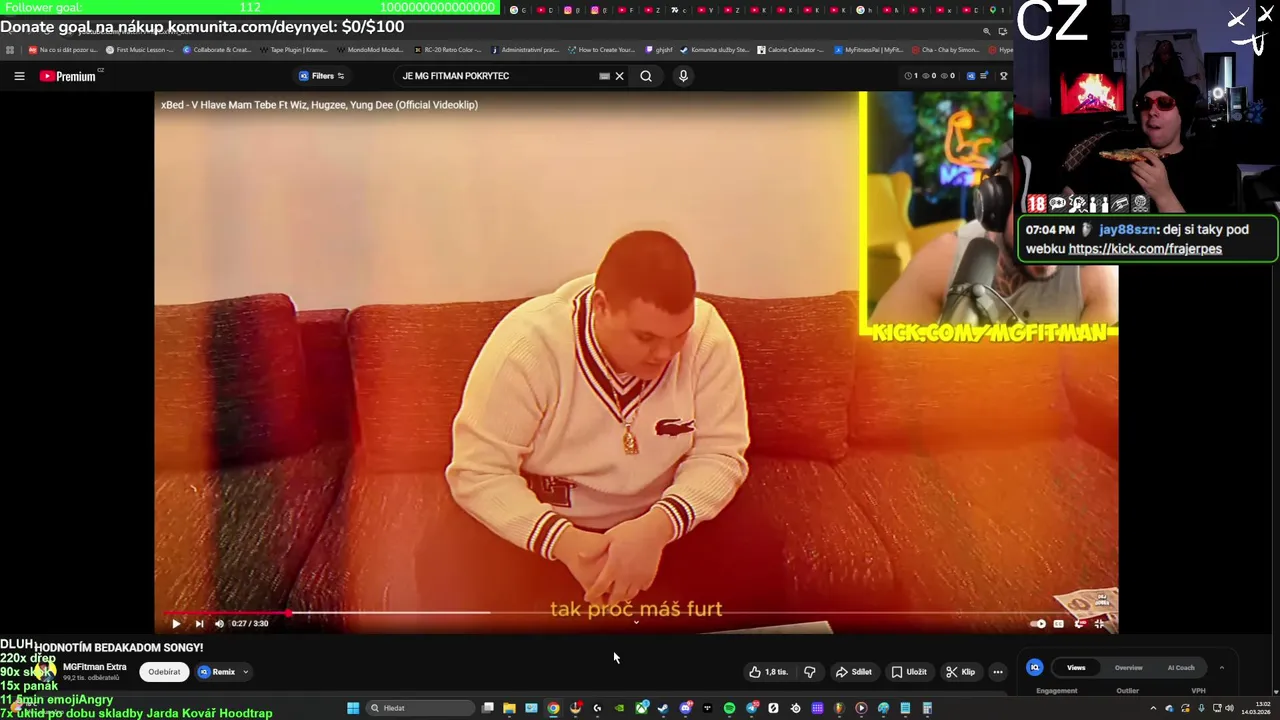This screenshot has width=1280, height=720.
Task: Open the Filters button beside the search bar
Action: coord(322,76)
